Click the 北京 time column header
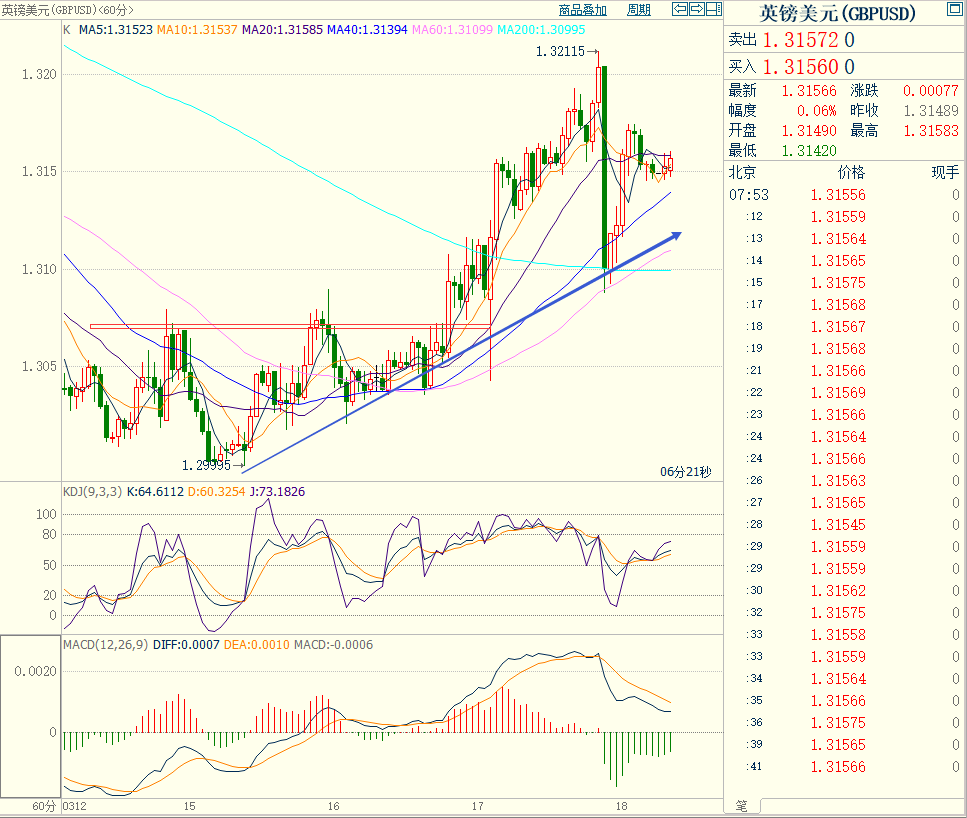This screenshot has height=818, width=967. point(742,172)
